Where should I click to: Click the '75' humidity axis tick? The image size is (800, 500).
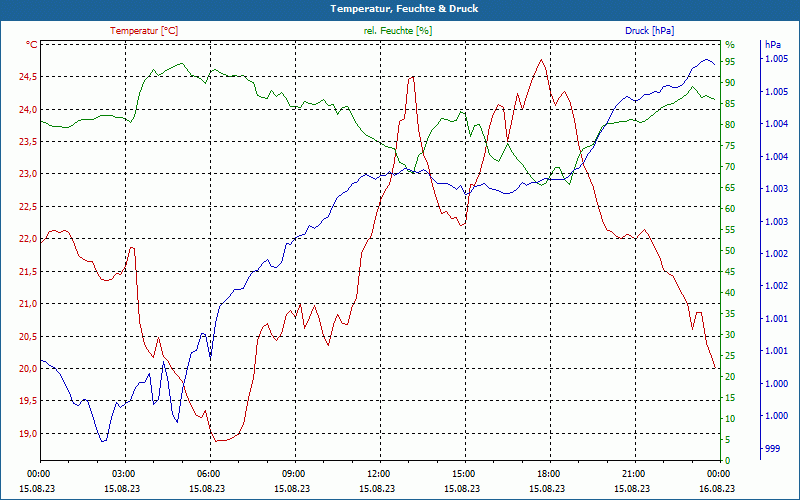730,145
